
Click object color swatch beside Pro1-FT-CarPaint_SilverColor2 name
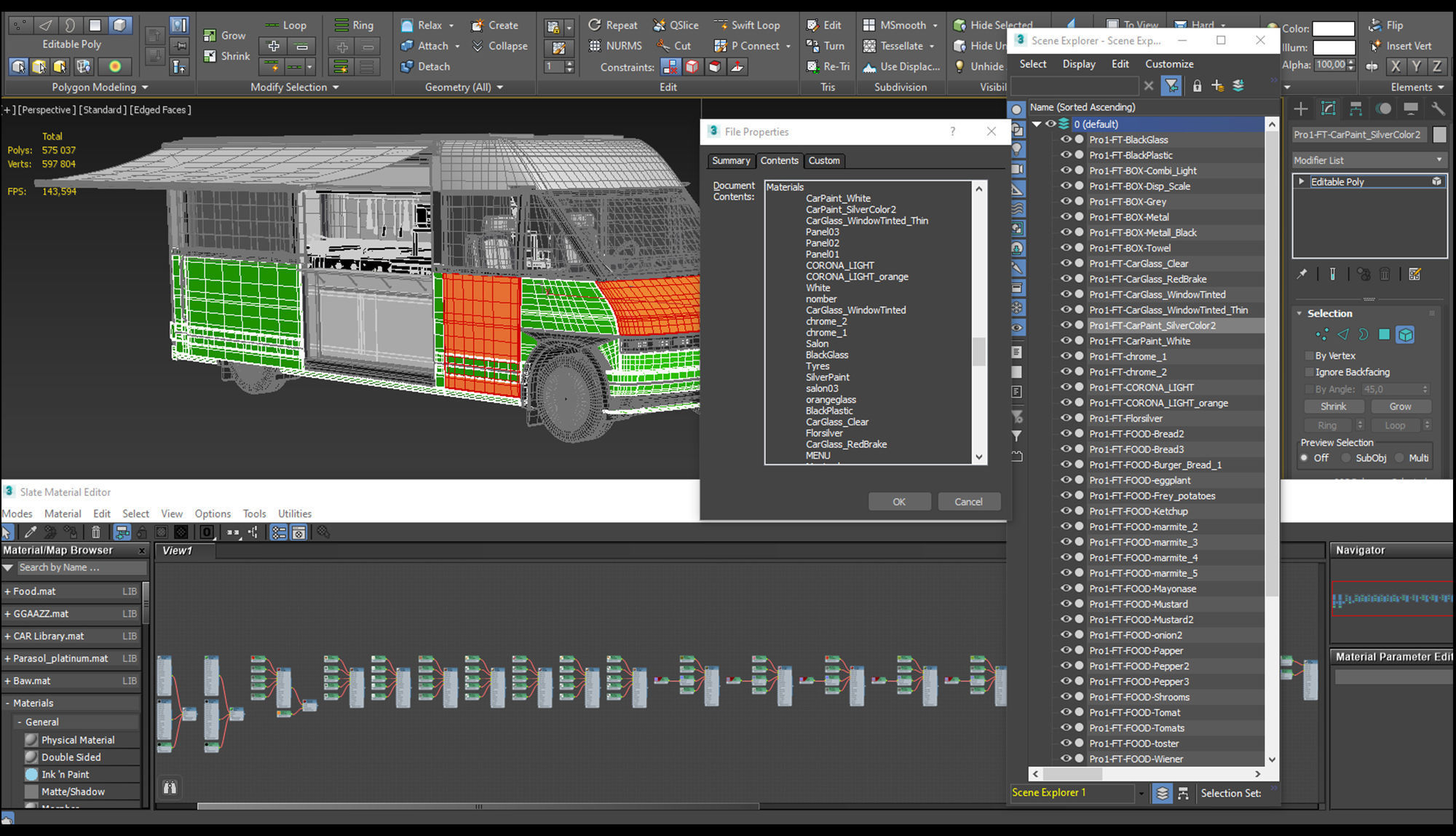(x=1440, y=135)
